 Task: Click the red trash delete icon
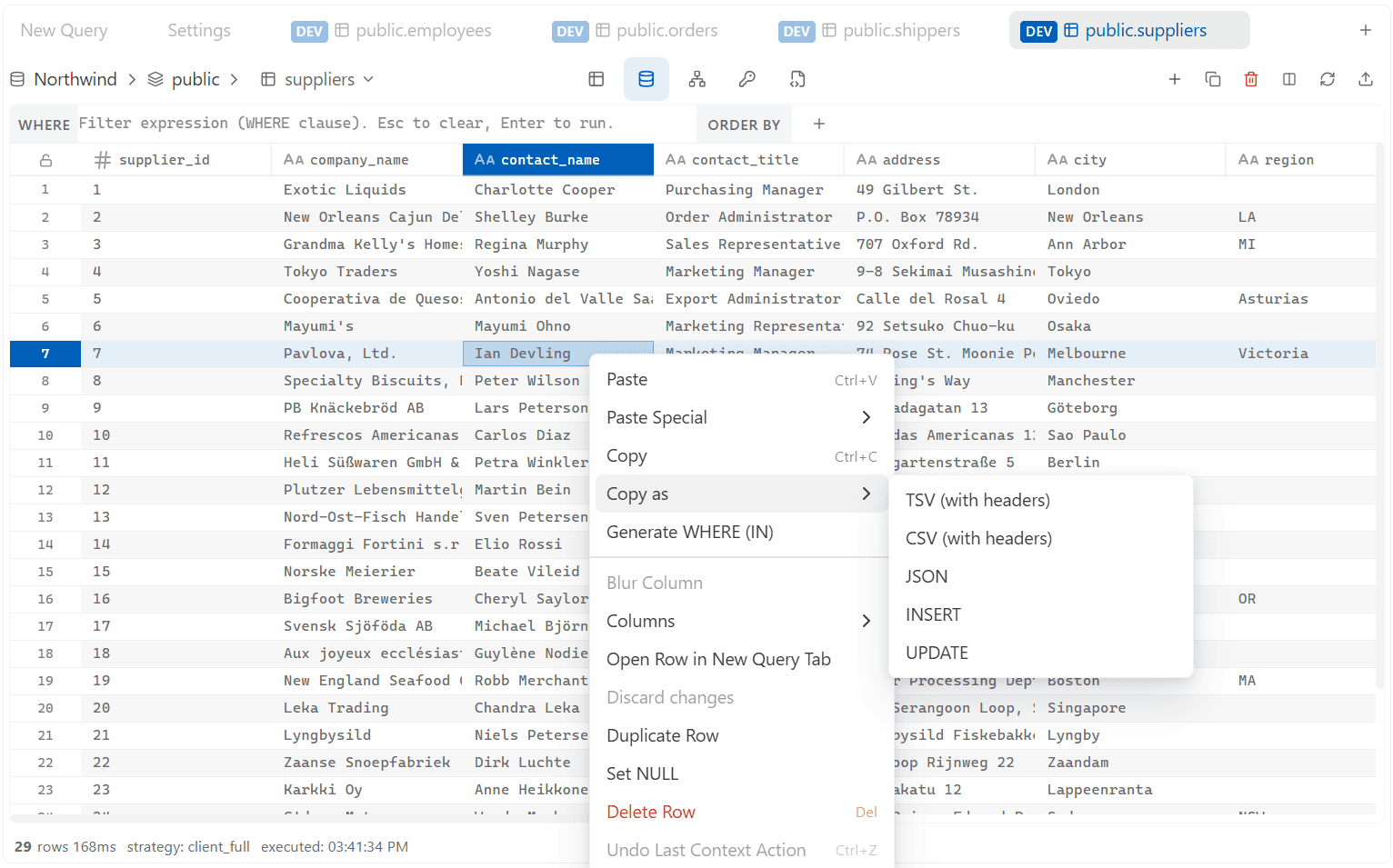click(1251, 79)
